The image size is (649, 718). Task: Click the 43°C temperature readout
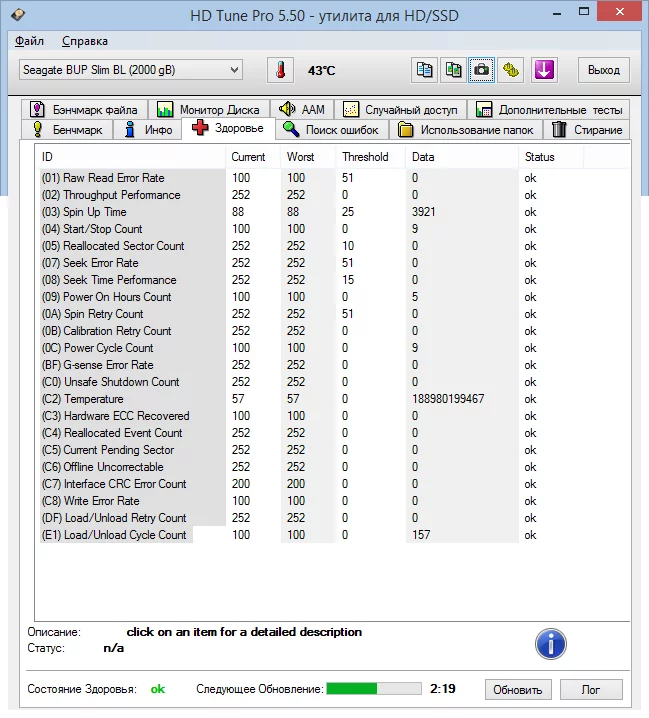coord(322,71)
